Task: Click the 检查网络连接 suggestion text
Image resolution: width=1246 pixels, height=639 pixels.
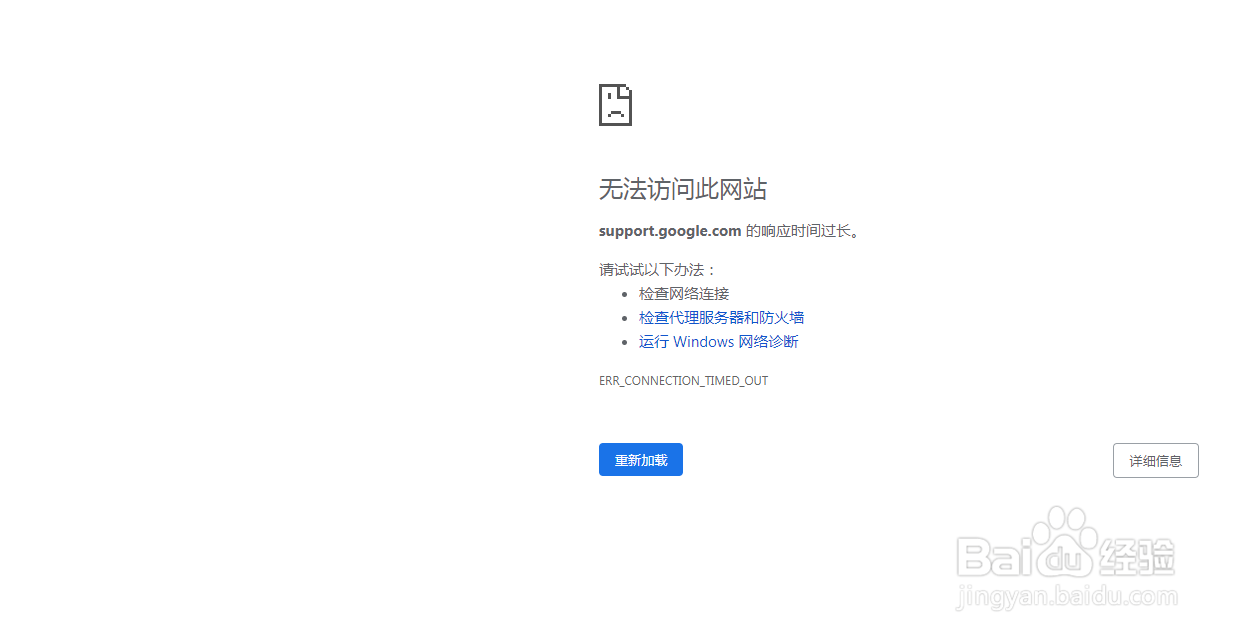Action: pyautogui.click(x=684, y=293)
